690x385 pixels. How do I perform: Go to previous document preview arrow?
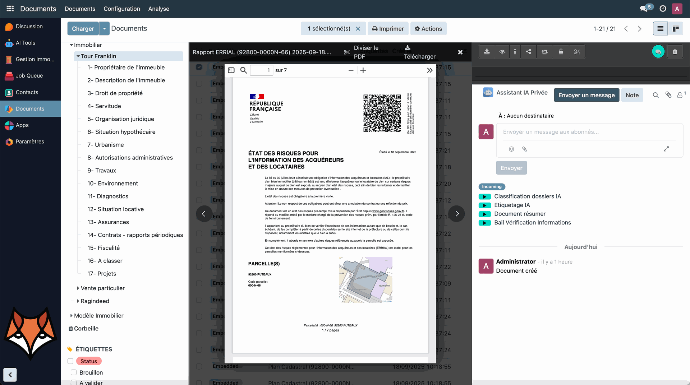[204, 214]
